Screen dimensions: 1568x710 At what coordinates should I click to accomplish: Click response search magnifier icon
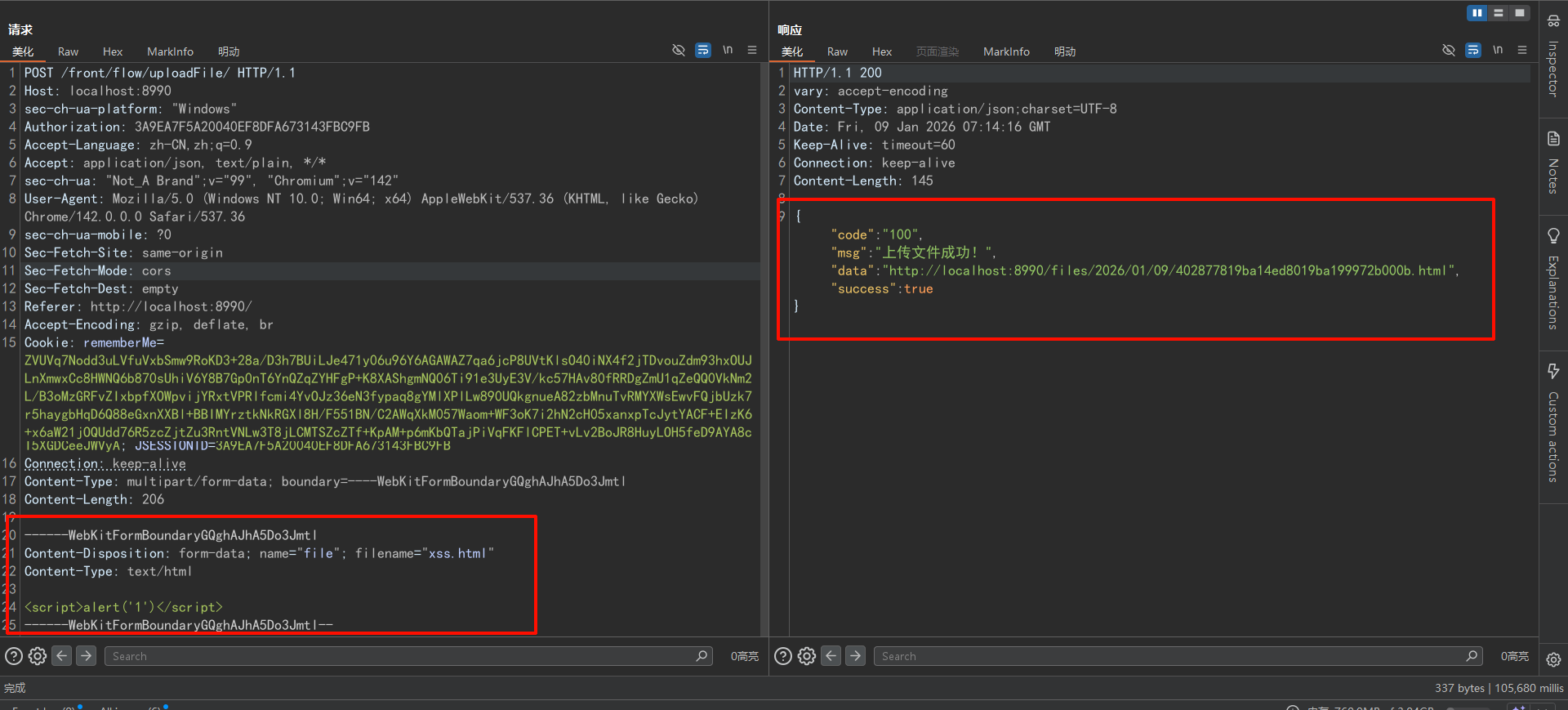1471,656
